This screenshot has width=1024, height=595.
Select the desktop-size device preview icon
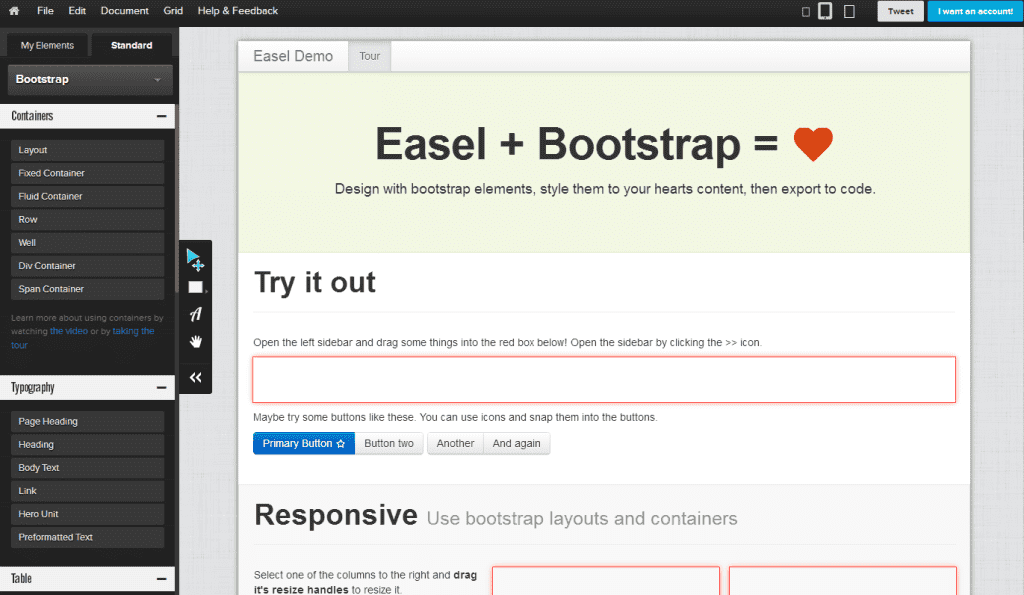[x=849, y=11]
